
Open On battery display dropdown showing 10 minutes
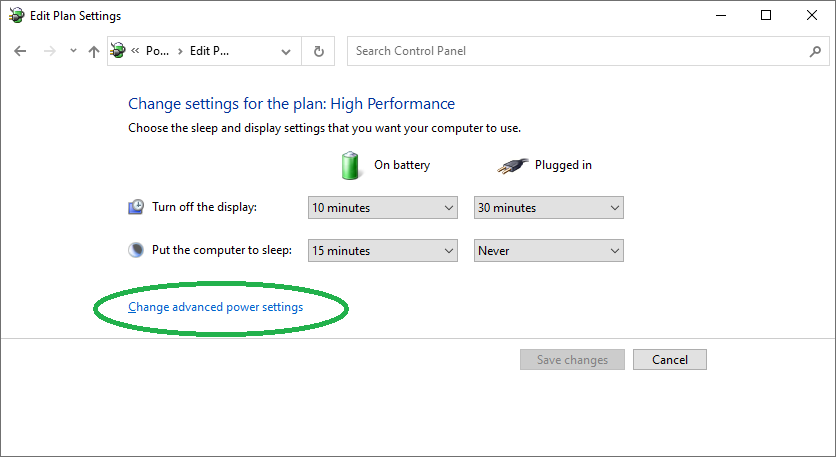point(383,208)
